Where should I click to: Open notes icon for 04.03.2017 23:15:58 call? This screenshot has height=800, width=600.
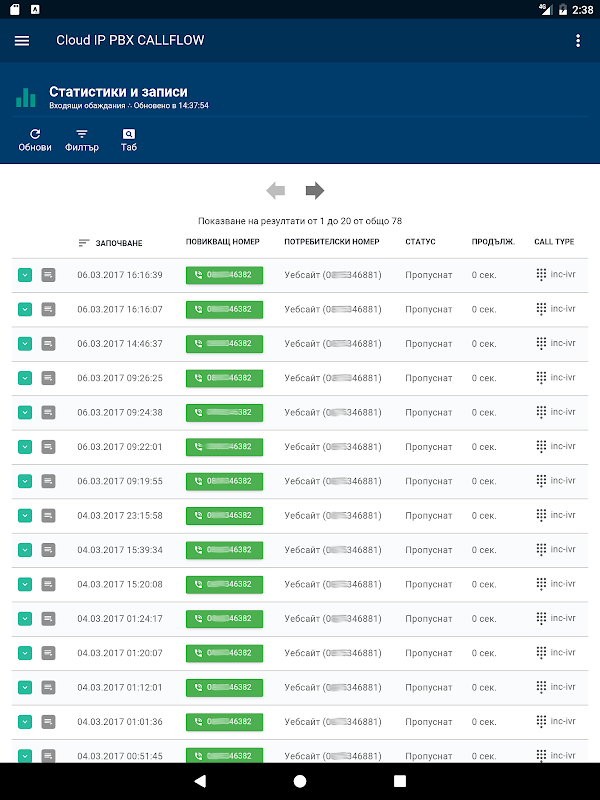point(48,515)
